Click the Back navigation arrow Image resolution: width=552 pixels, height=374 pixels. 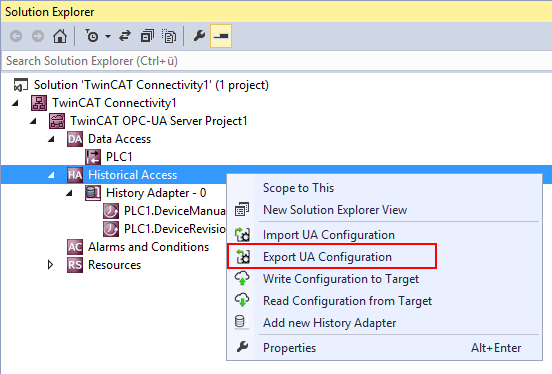click(16, 36)
